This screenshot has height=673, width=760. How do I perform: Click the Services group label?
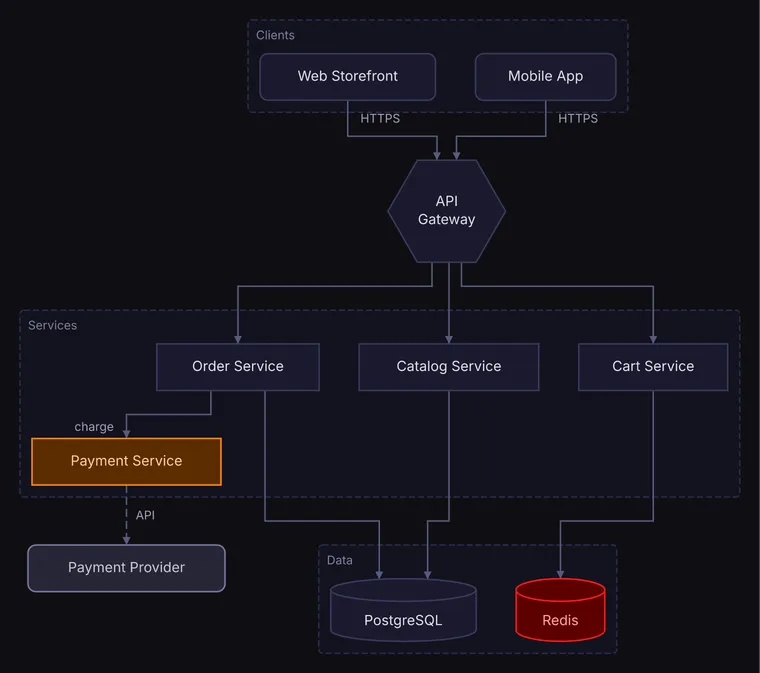pyautogui.click(x=52, y=325)
